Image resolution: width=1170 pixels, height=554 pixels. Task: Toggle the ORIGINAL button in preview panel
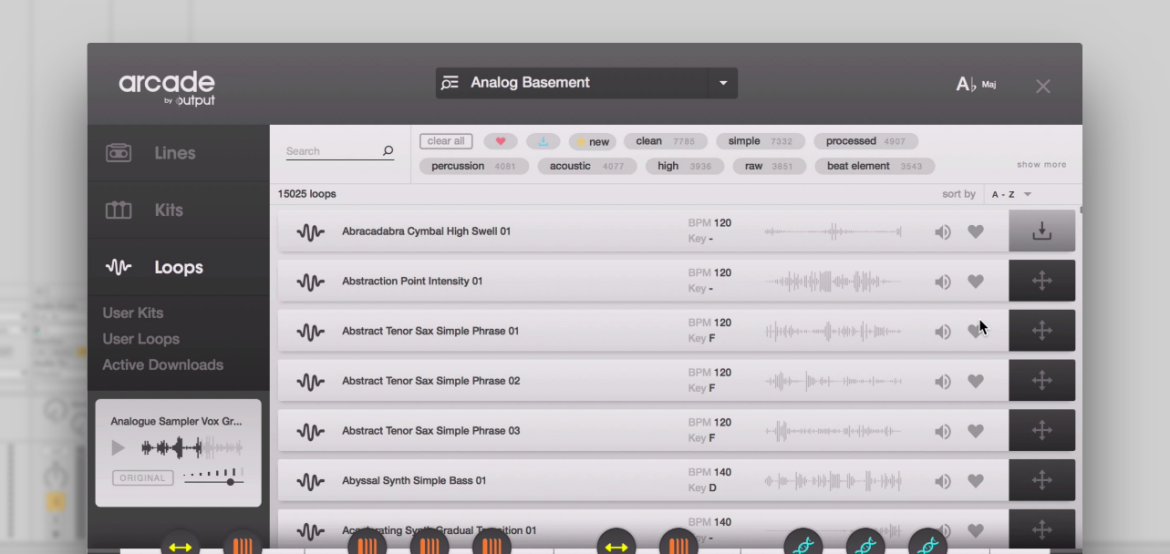click(143, 478)
